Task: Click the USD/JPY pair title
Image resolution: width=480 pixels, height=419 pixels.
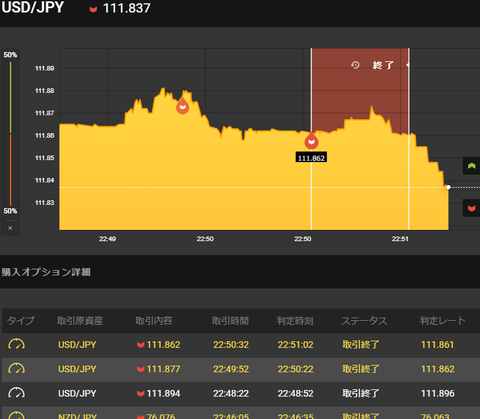Action: point(33,8)
